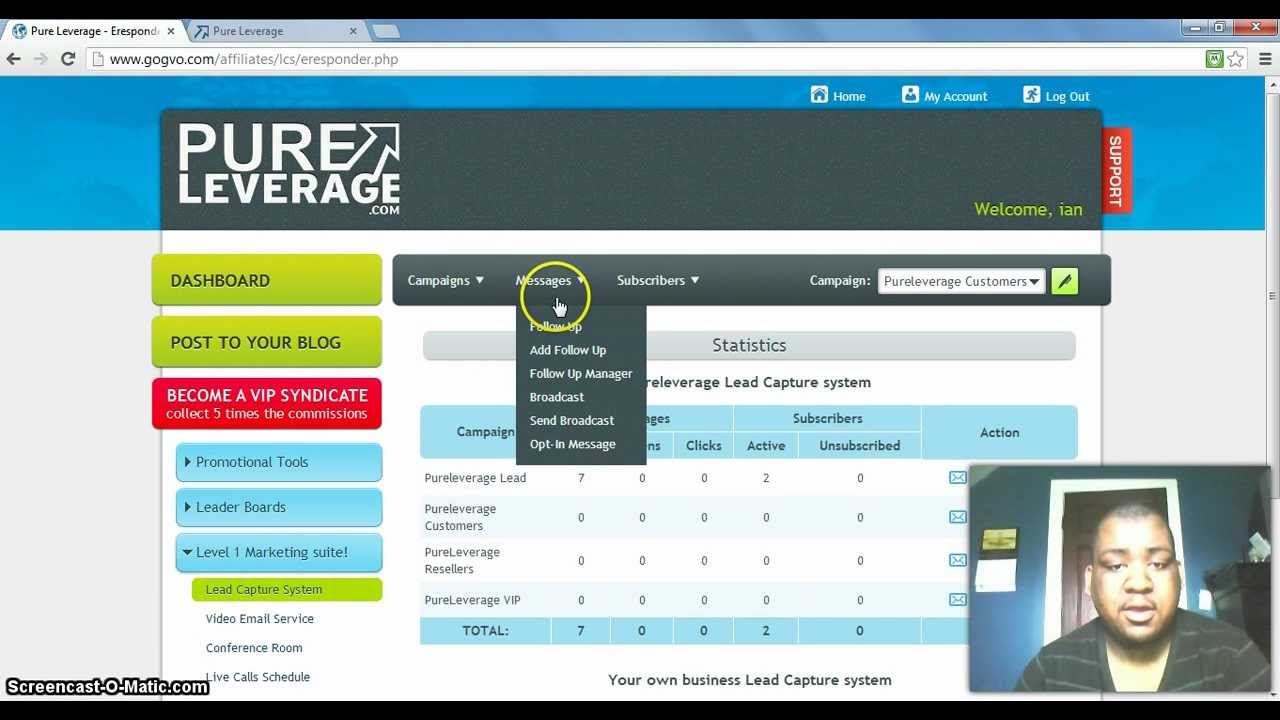1280x720 pixels.
Task: Open Chrome menu hamburger icon
Action: point(1265,59)
